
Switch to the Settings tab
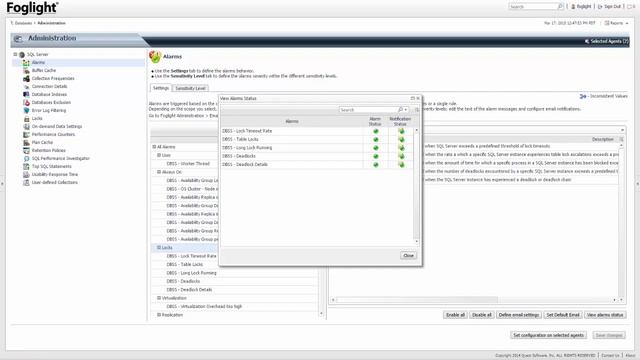pyautogui.click(x=160, y=88)
